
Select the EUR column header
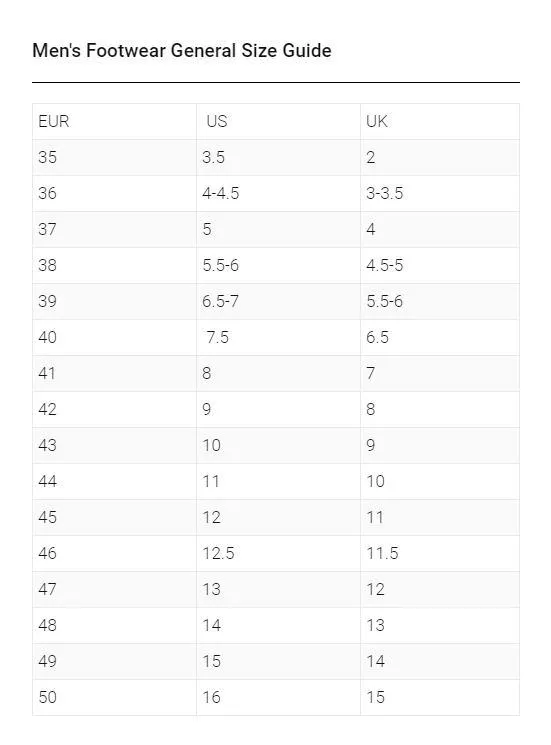[x=114, y=122]
